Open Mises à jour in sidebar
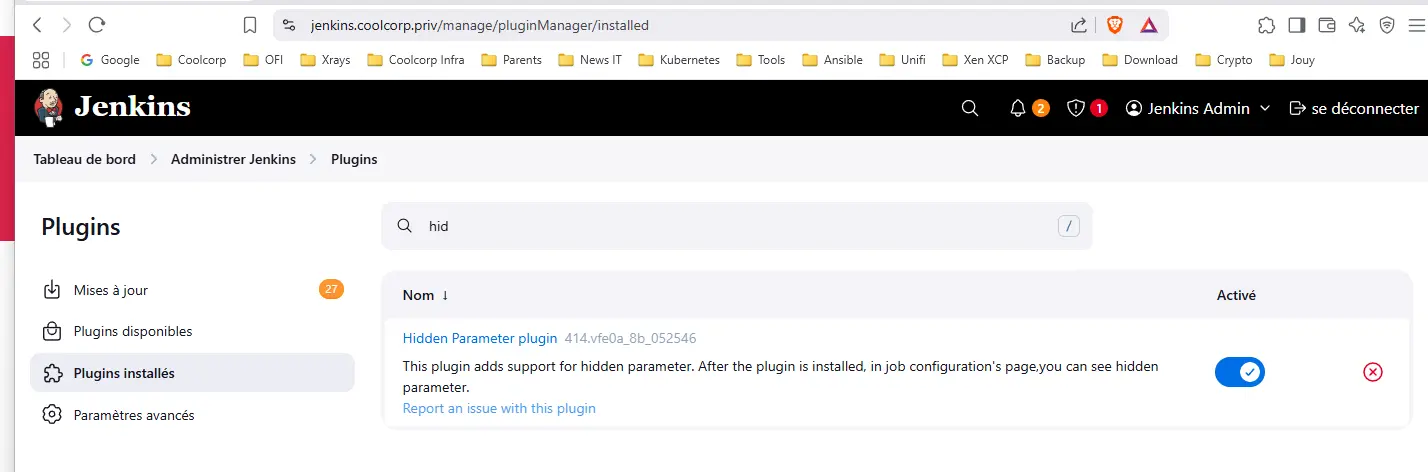Screen dimensions: 1428x472 tap(192, 290)
